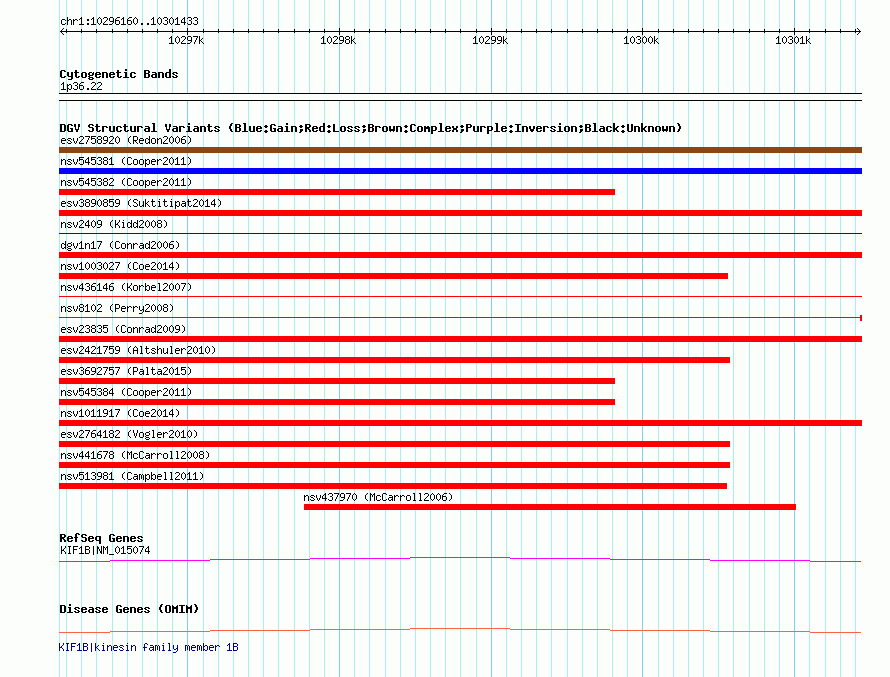Click the 1p36.22 cytogenetic band label
This screenshot has width=890, height=677.
pyautogui.click(x=81, y=86)
